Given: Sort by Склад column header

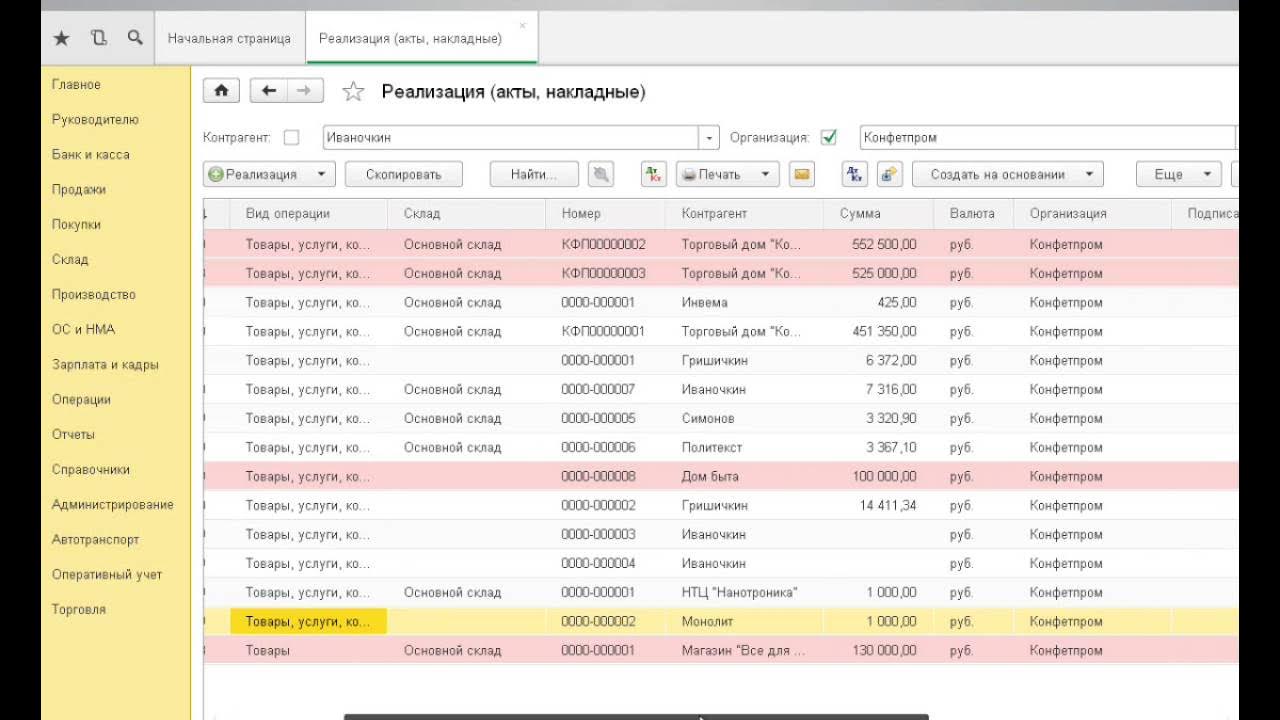Looking at the screenshot, I should (467, 213).
